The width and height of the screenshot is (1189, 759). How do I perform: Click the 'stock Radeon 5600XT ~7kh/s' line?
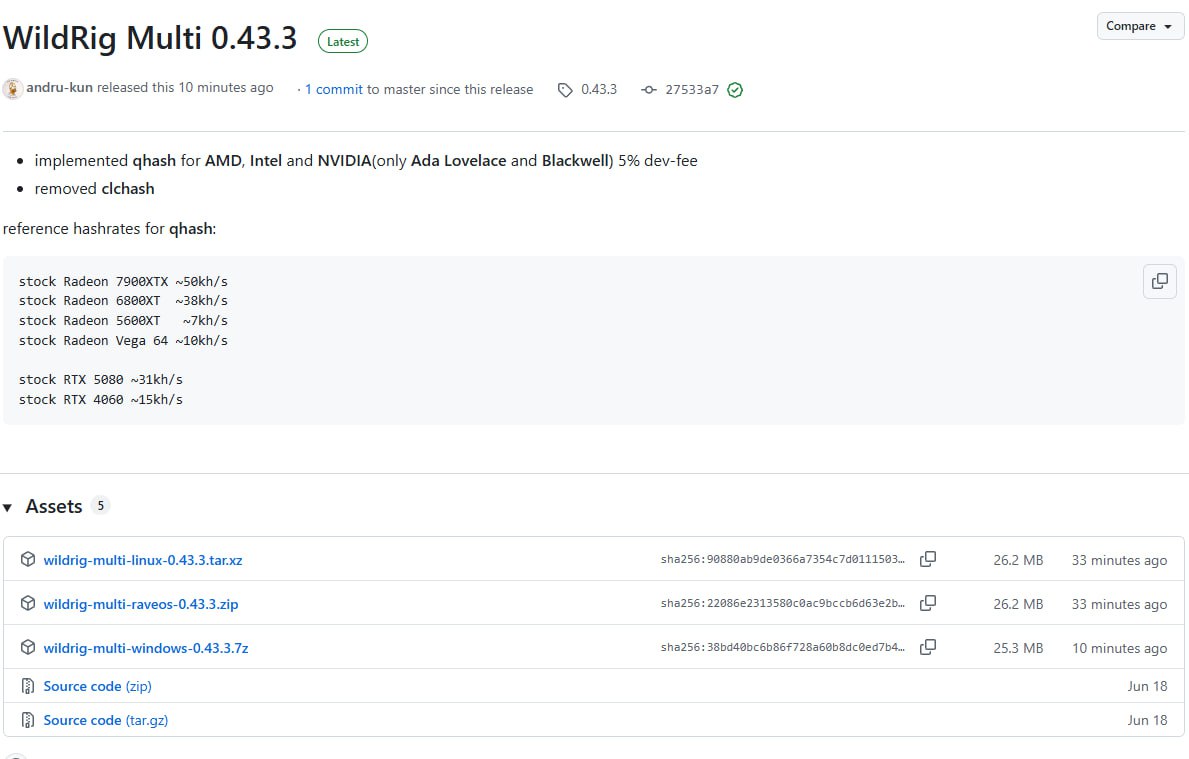click(x=123, y=321)
